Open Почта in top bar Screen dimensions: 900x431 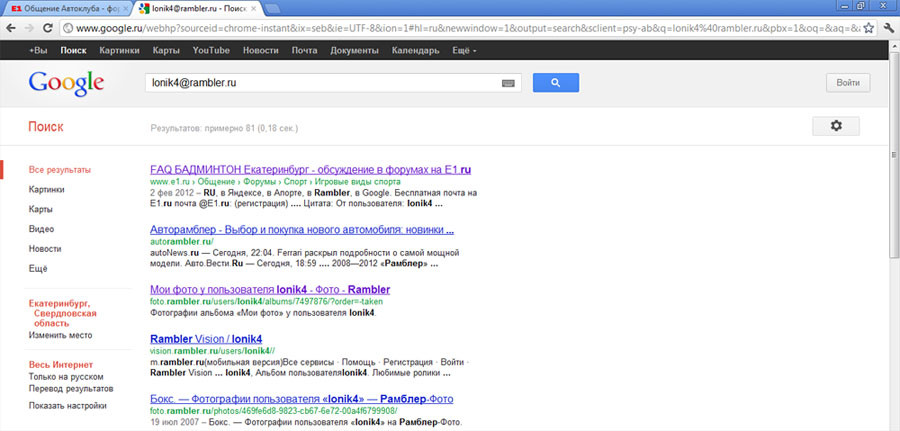(x=304, y=51)
